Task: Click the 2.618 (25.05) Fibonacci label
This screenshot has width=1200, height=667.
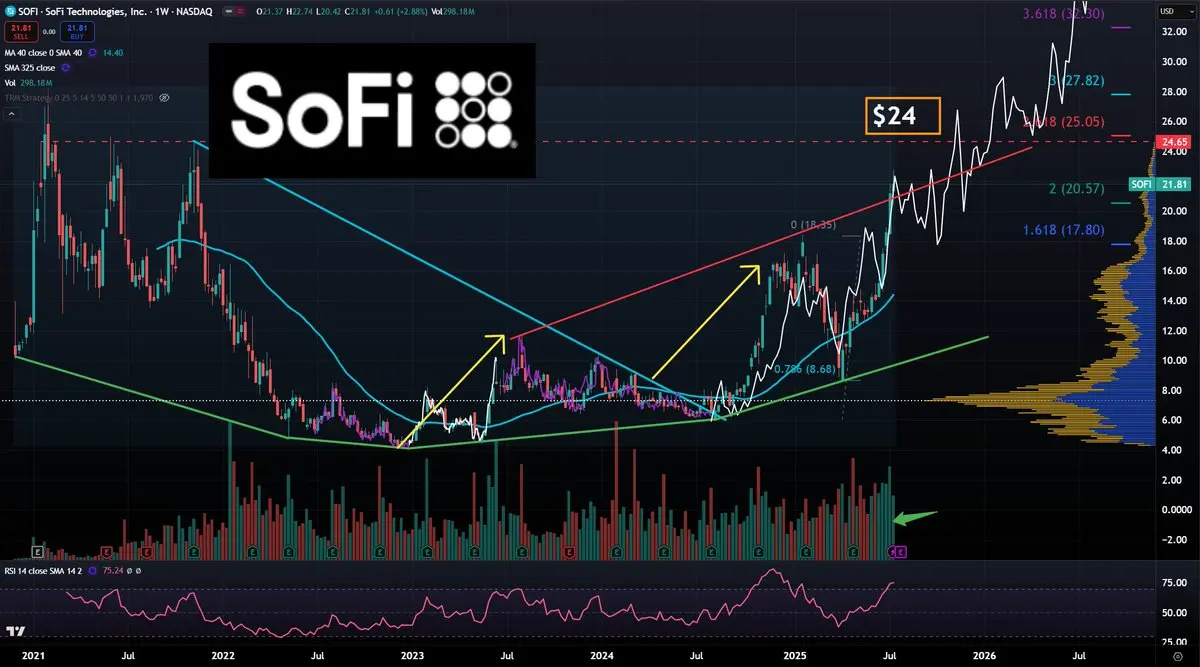Action: point(1063,121)
